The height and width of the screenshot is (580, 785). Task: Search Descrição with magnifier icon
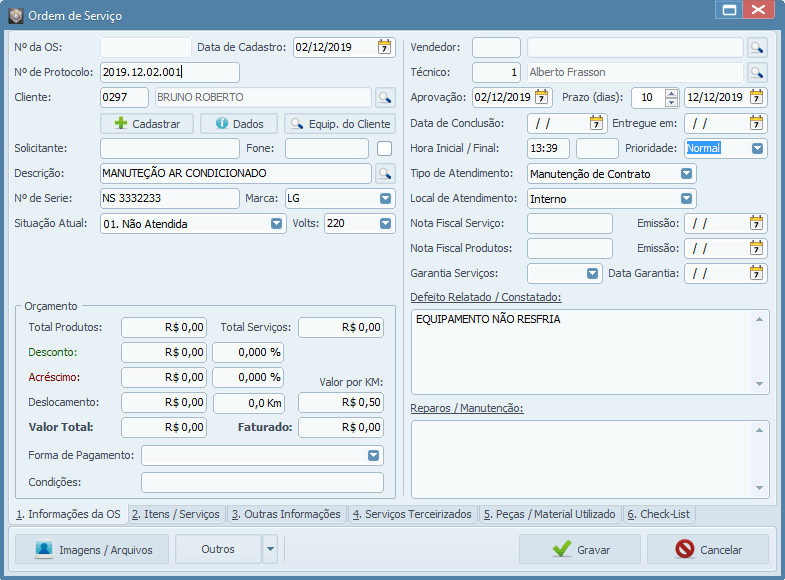pyautogui.click(x=385, y=174)
